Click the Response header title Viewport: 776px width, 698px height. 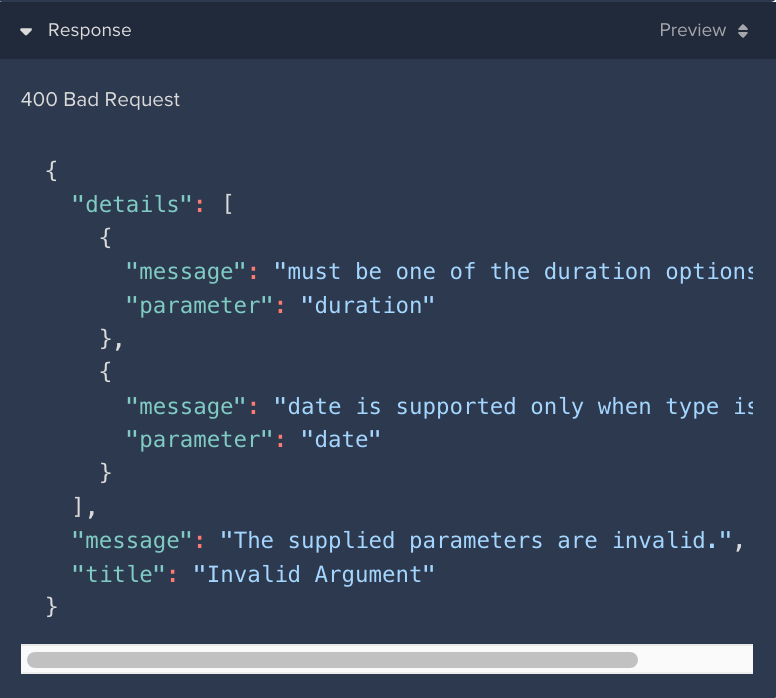(89, 31)
